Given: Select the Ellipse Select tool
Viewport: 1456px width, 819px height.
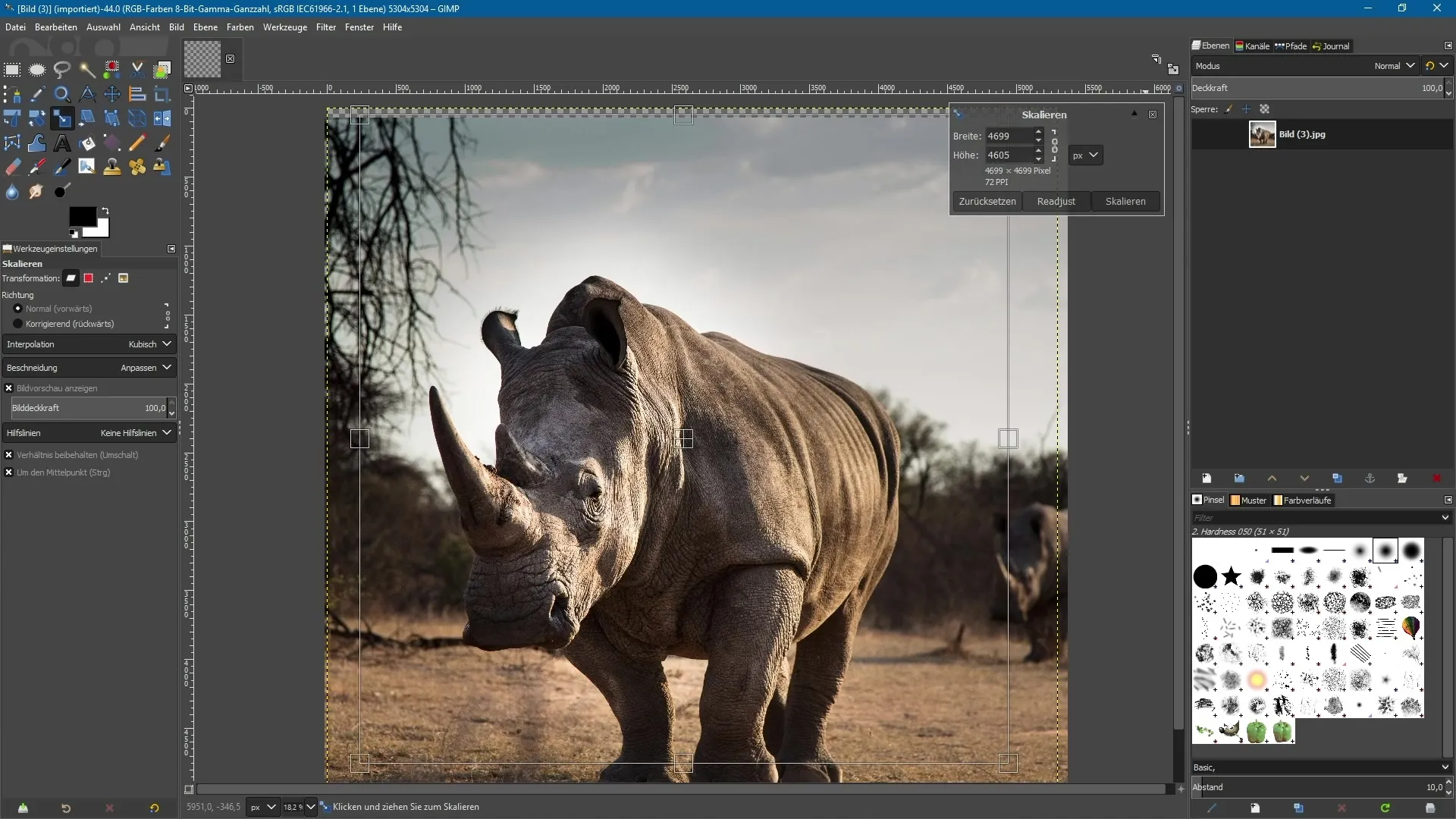Looking at the screenshot, I should pos(37,70).
